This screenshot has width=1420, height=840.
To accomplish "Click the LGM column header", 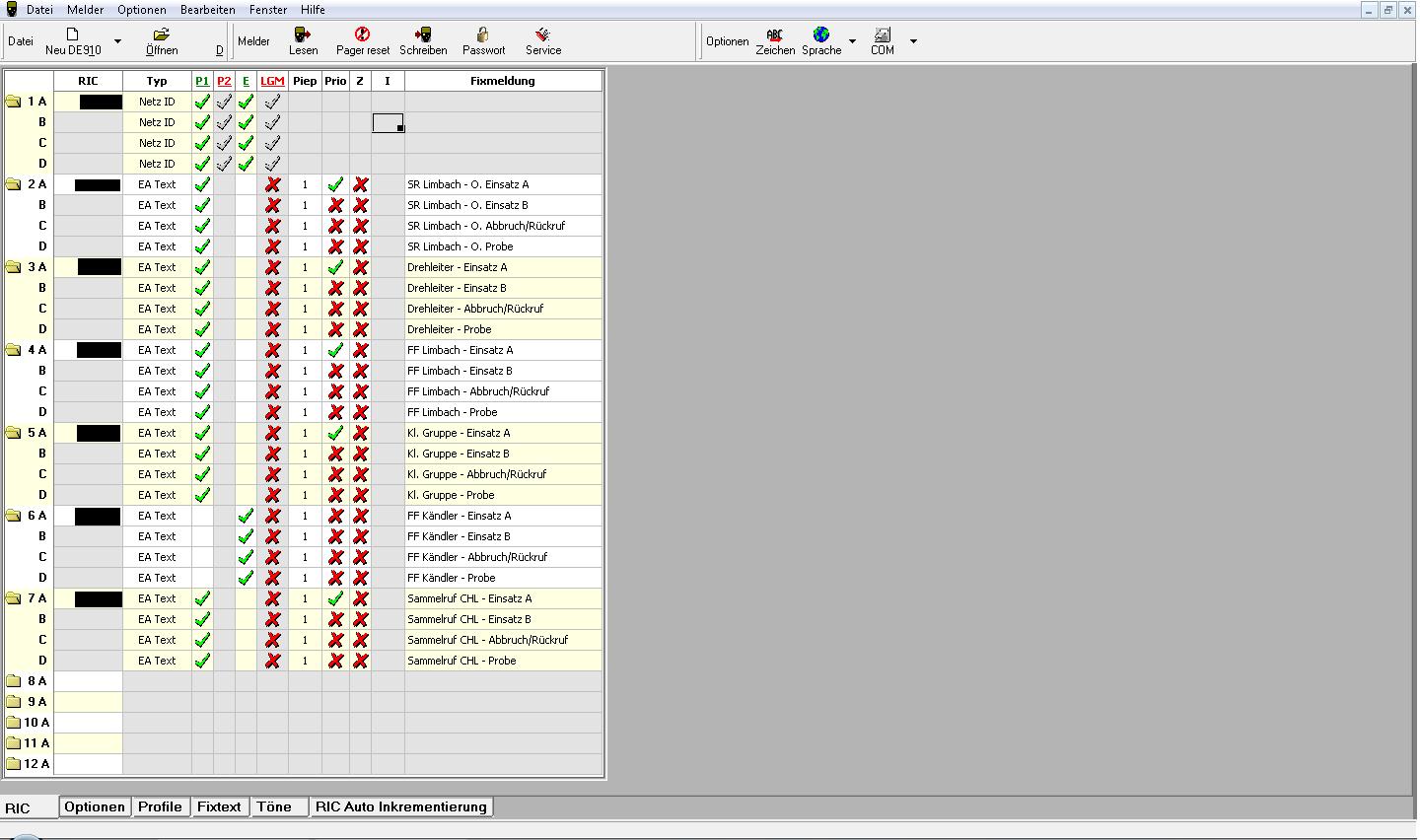I will coord(272,81).
